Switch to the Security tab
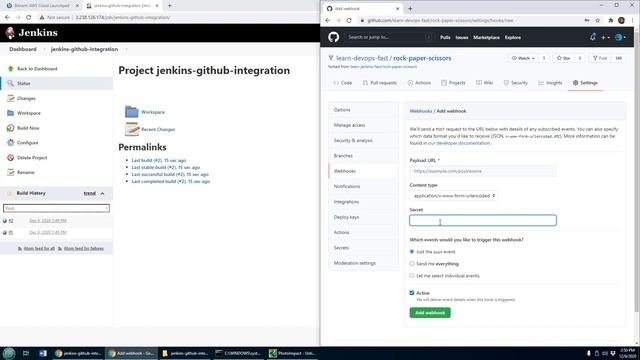Image resolution: width=640 pixels, height=360 pixels. tap(516, 82)
